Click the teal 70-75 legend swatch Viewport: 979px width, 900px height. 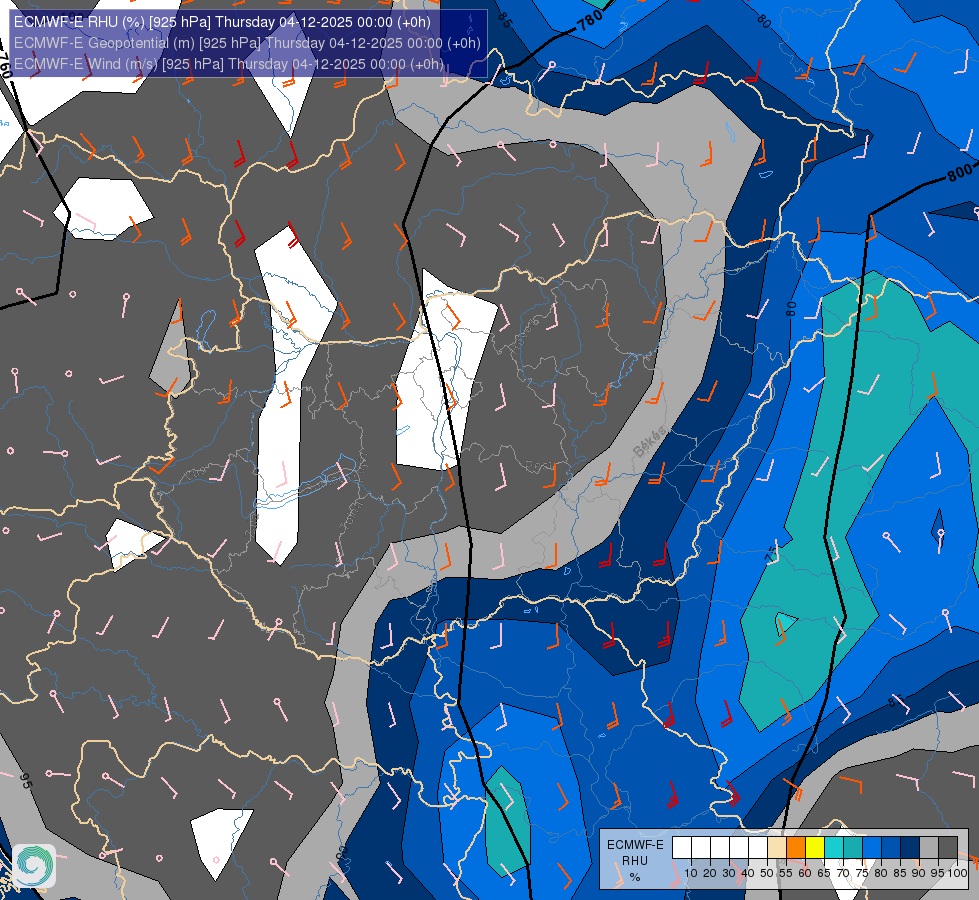pos(853,848)
